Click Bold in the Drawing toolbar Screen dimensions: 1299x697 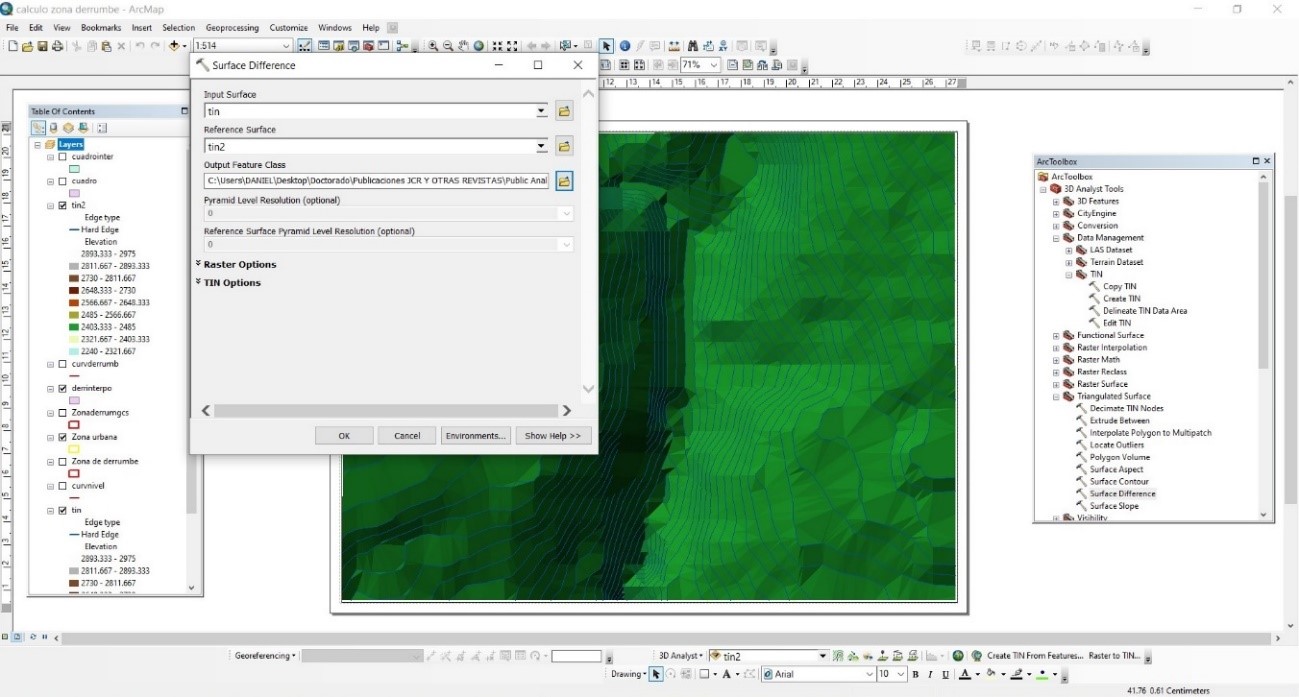click(915, 675)
